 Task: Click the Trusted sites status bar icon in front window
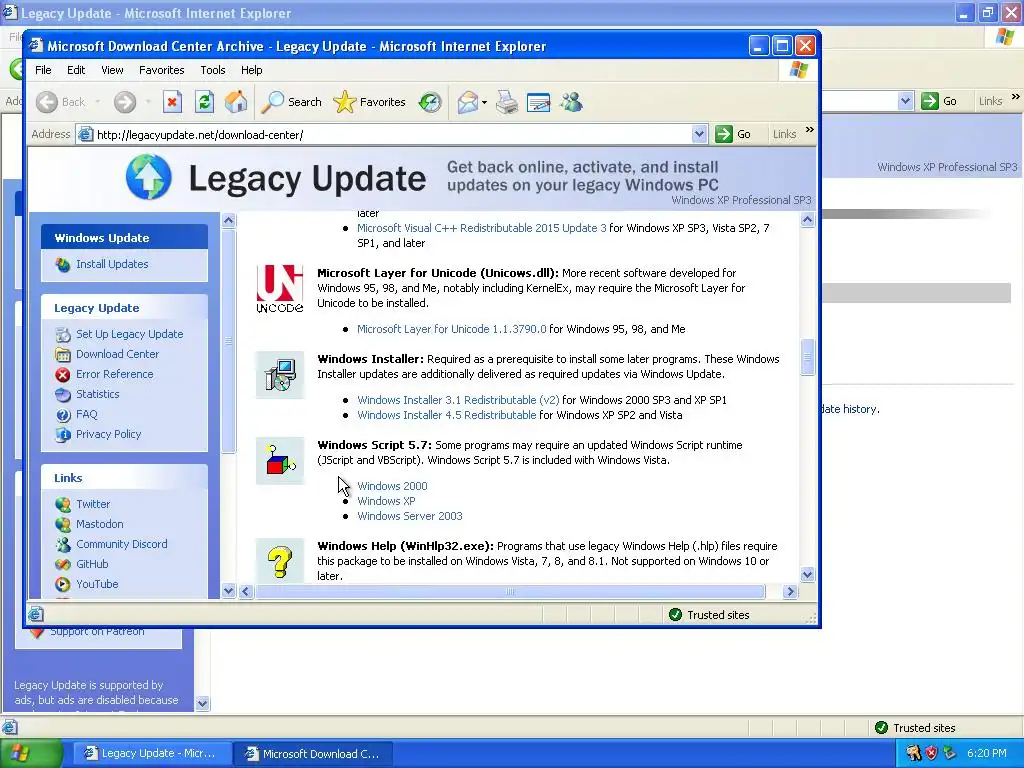675,615
